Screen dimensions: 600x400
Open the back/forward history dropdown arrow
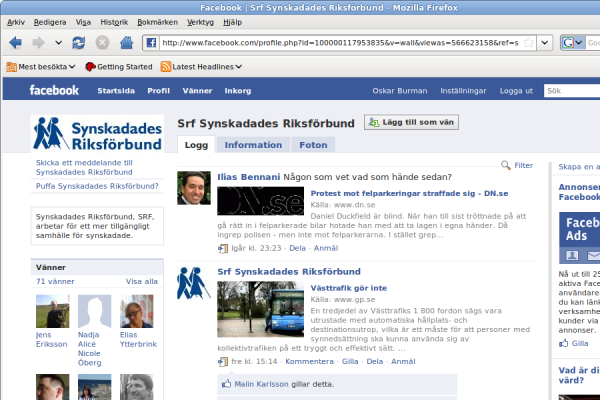click(x=58, y=42)
